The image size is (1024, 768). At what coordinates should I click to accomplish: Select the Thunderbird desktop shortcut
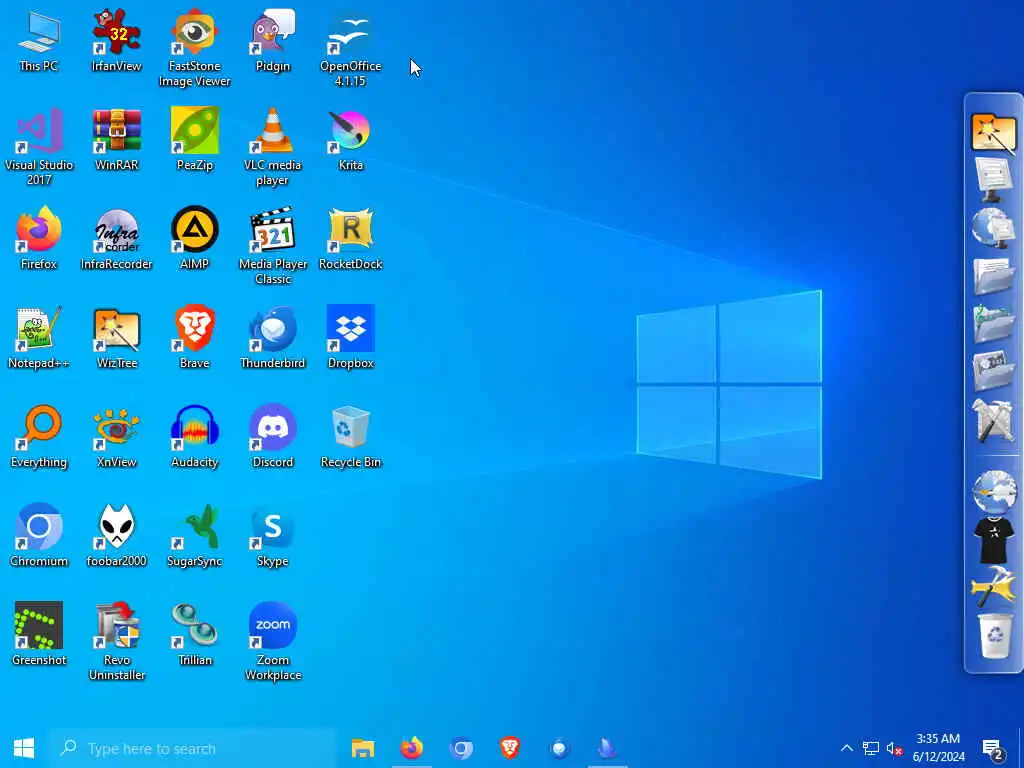pyautogui.click(x=272, y=338)
